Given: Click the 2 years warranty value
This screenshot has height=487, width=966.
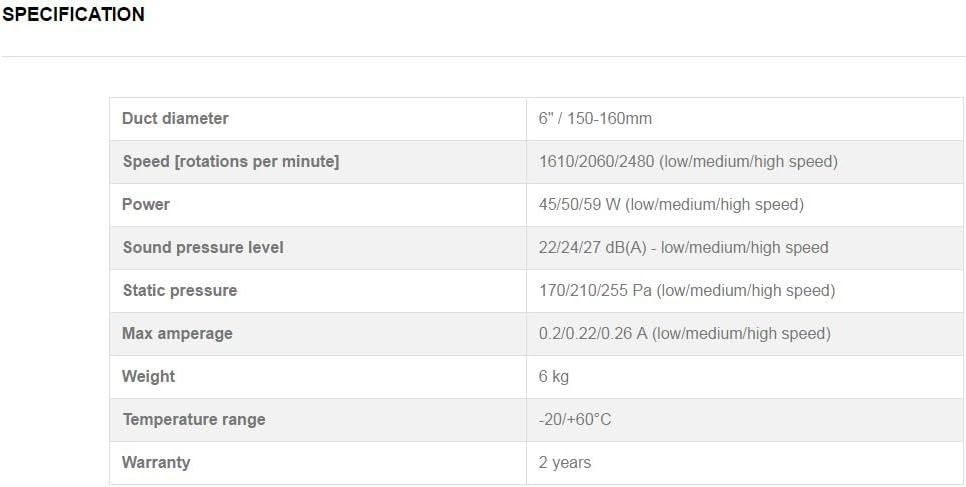Looking at the screenshot, I should (x=564, y=462).
